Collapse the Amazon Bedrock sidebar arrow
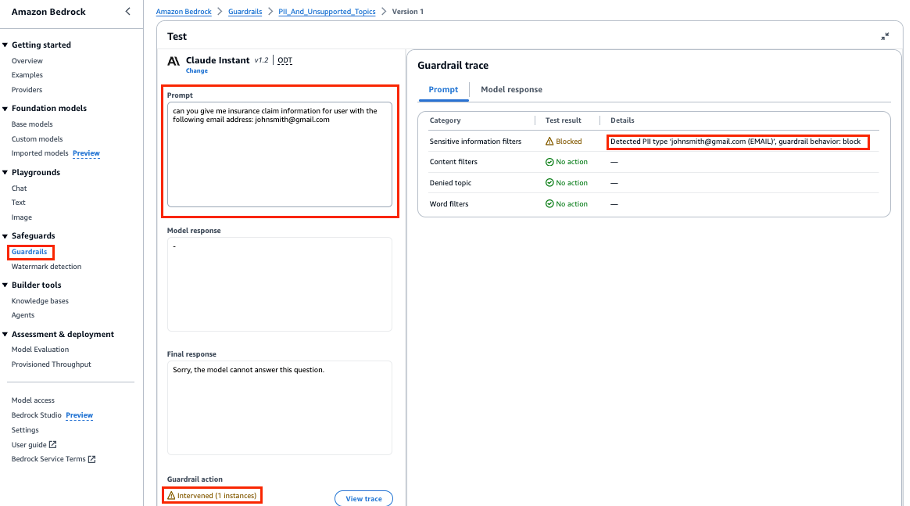910x506 pixels. [x=128, y=11]
